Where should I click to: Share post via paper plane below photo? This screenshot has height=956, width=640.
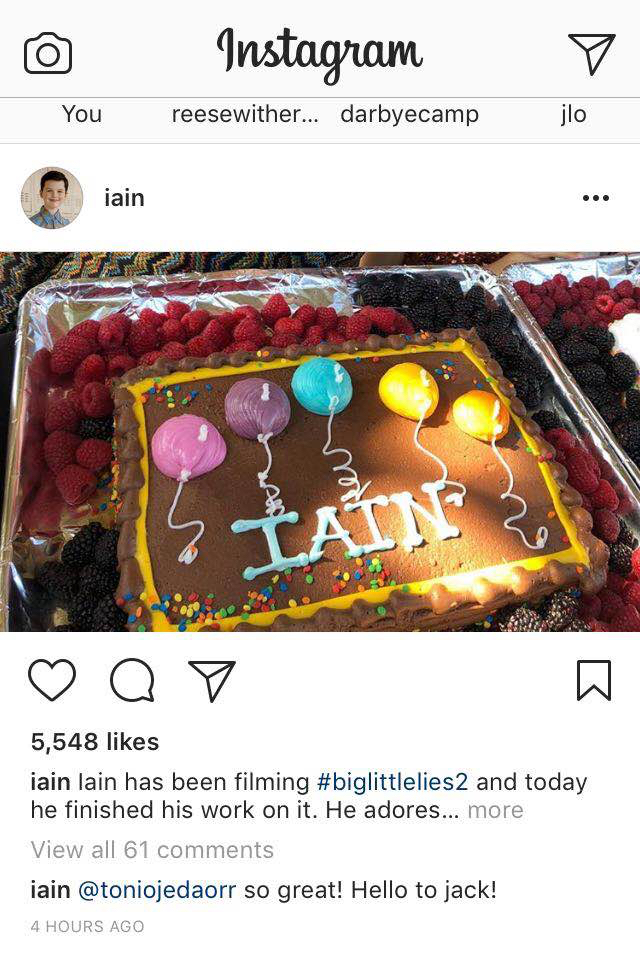[x=212, y=680]
